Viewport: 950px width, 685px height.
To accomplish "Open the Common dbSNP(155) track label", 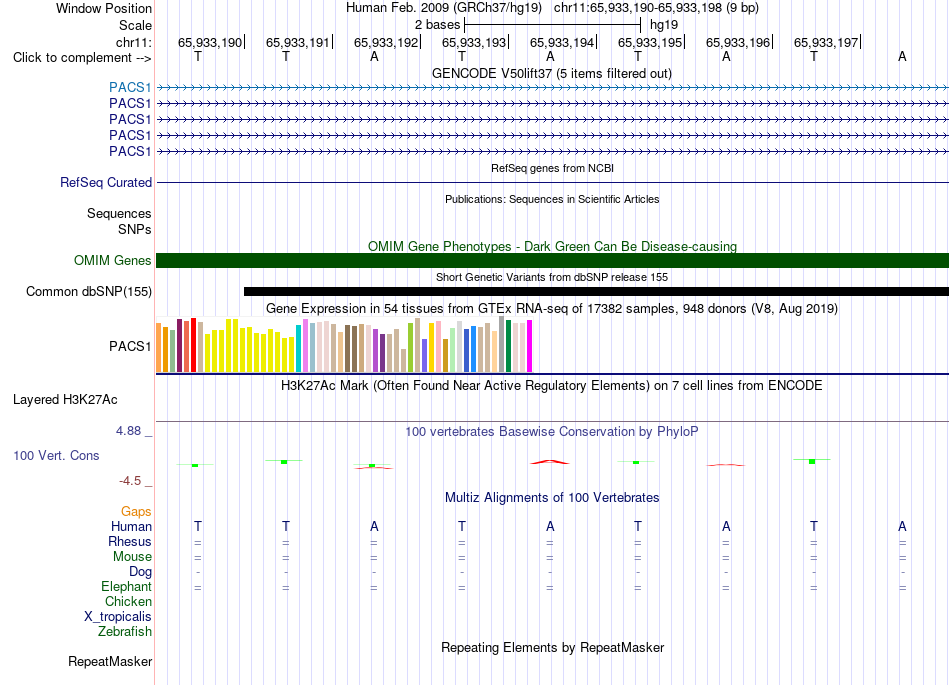I will point(89,291).
